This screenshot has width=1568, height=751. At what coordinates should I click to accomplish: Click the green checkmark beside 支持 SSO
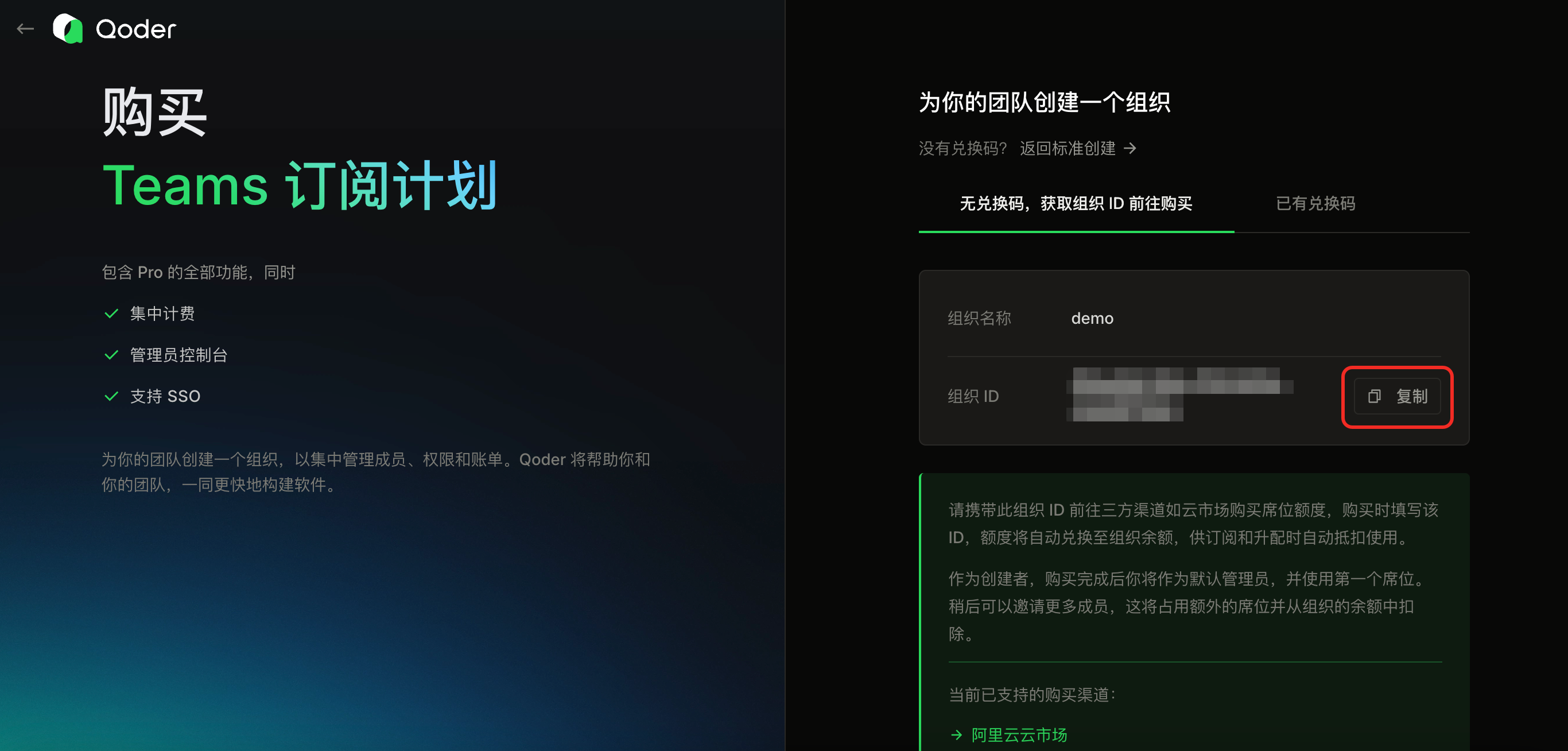(111, 397)
